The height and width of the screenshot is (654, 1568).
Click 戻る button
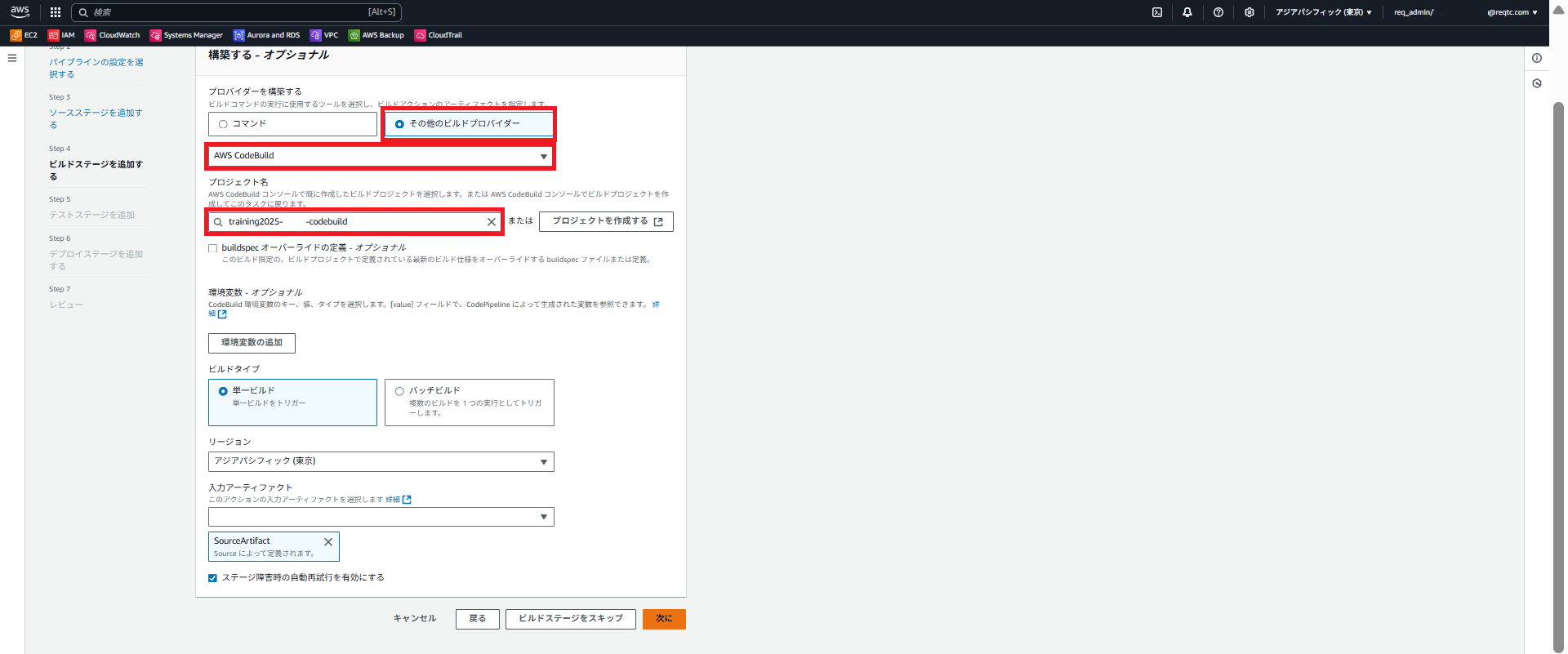pyautogui.click(x=478, y=619)
